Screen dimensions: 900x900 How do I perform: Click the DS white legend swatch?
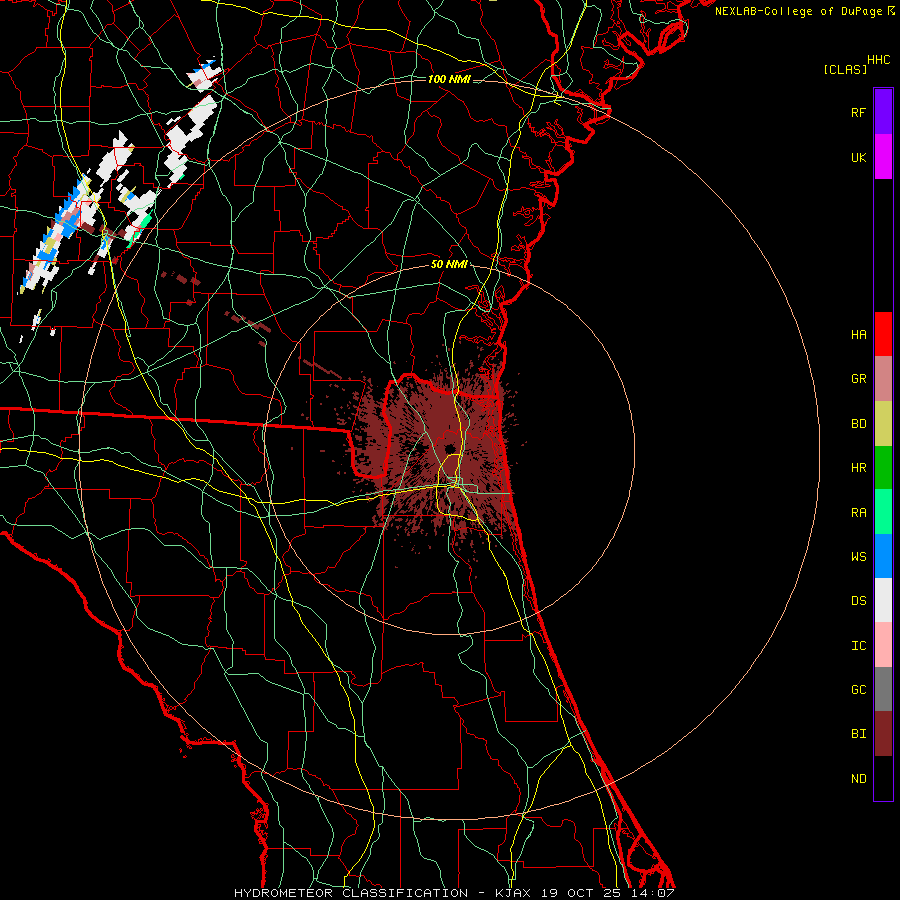pyautogui.click(x=883, y=600)
